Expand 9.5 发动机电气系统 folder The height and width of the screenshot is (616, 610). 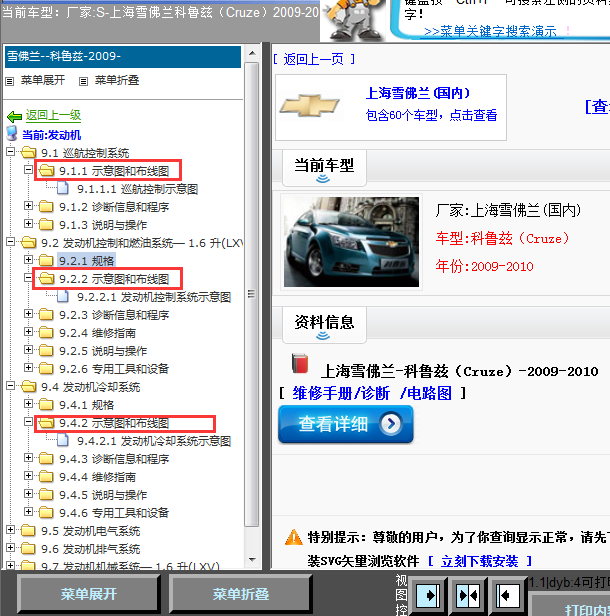click(11, 530)
